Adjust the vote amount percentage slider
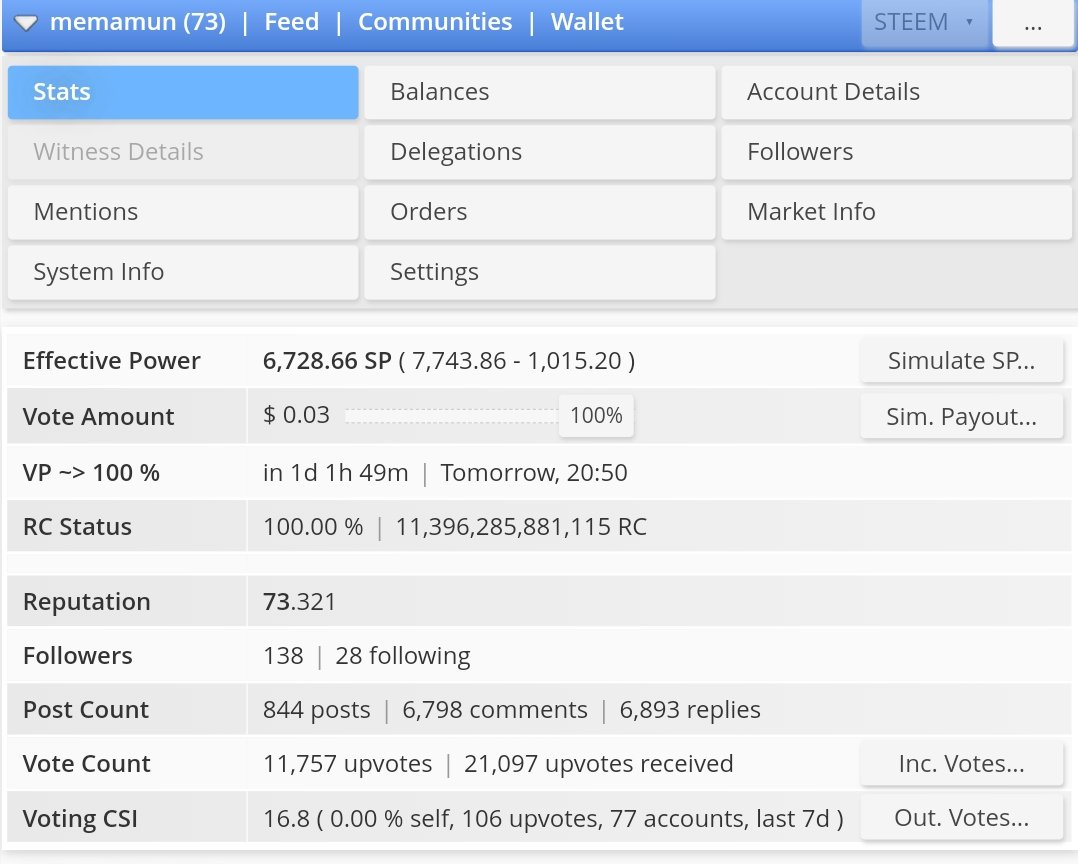This screenshot has width=1078, height=864. (596, 416)
